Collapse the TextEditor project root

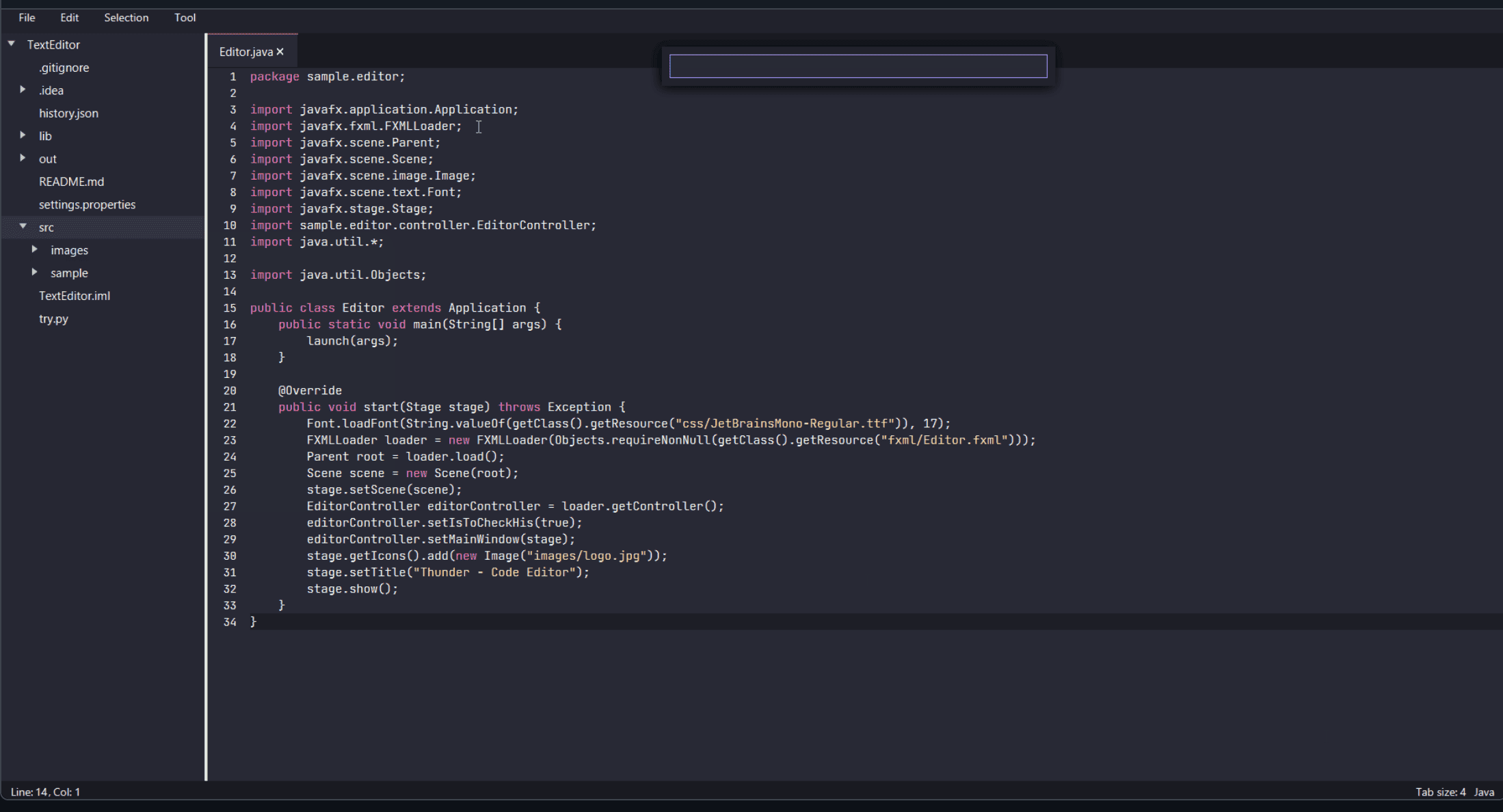[11, 44]
